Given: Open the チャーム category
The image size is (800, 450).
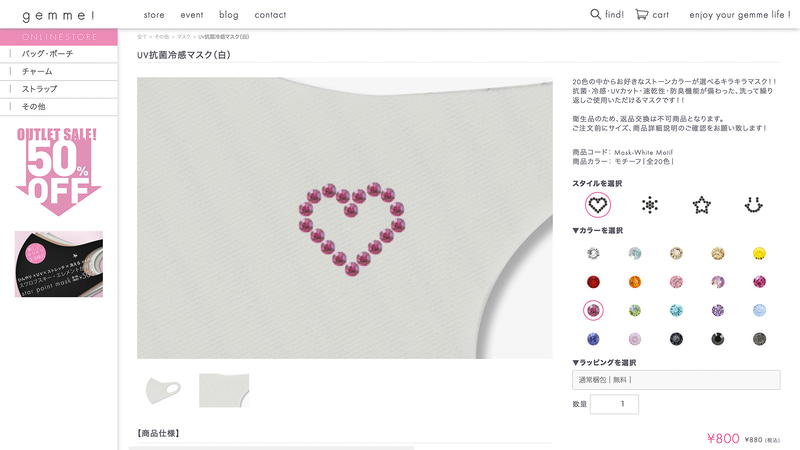Looking at the screenshot, I should (x=37, y=72).
